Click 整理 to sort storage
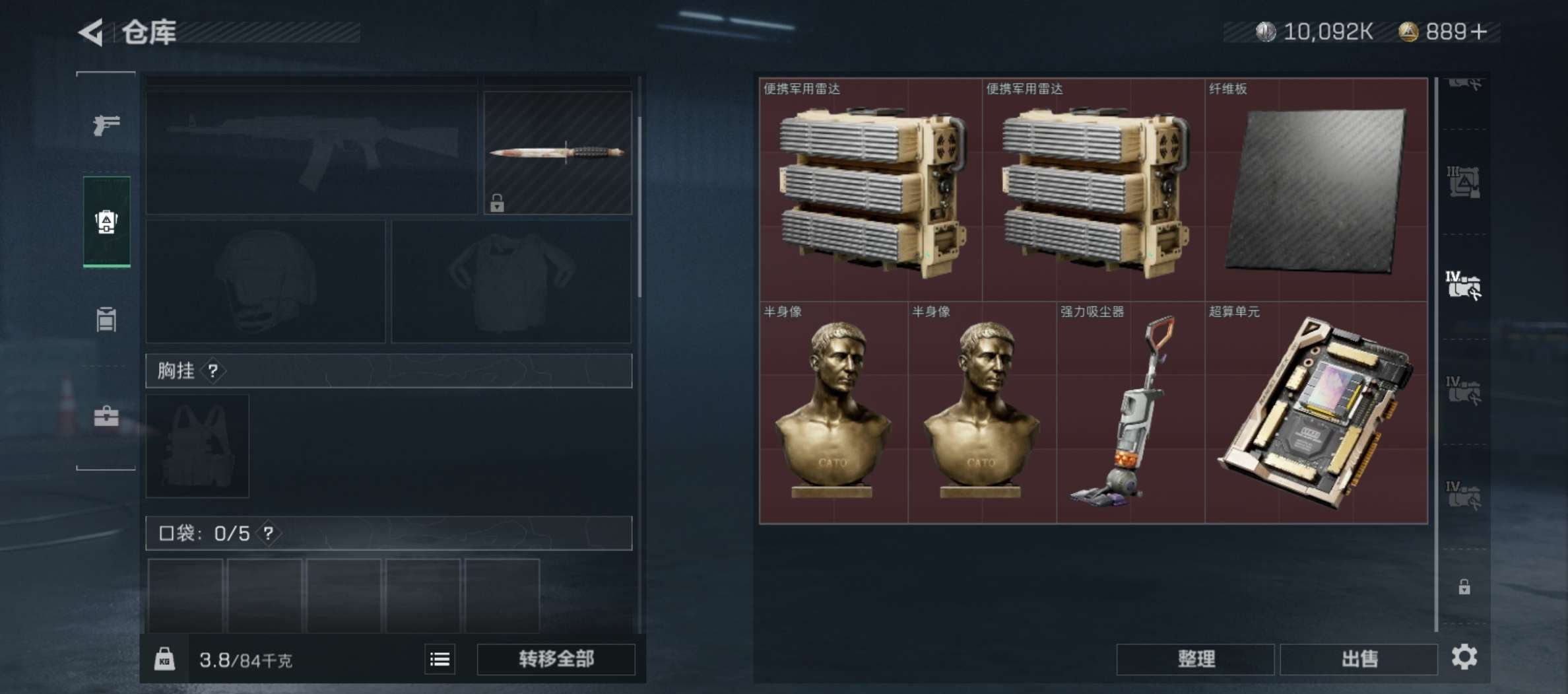Screen dimensions: 1568x694 click(x=1196, y=659)
